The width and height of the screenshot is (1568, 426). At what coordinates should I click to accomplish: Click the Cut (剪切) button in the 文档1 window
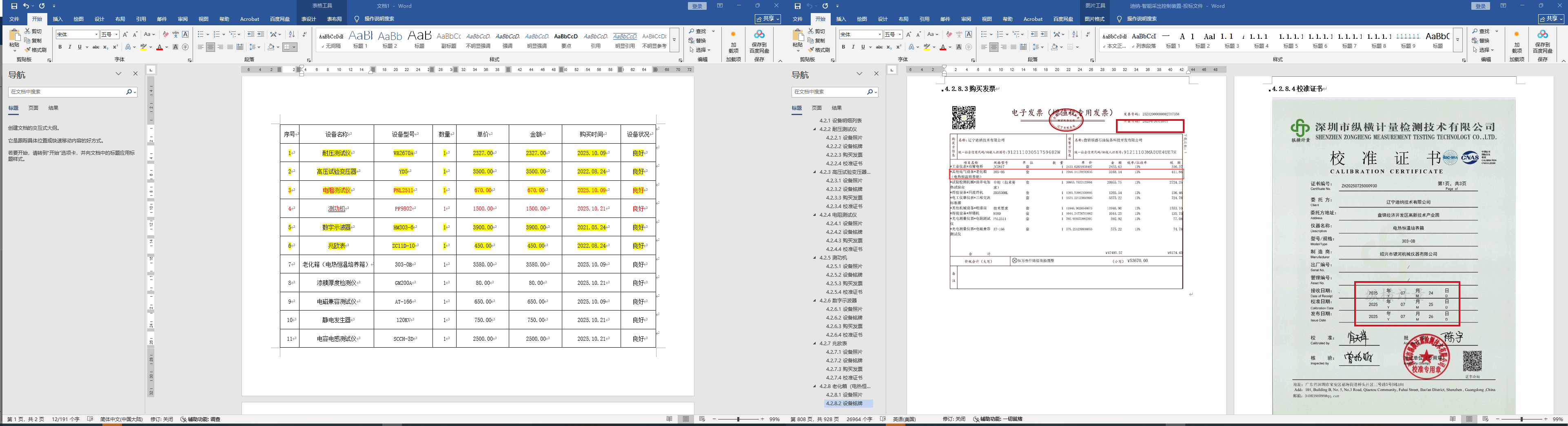[x=33, y=32]
